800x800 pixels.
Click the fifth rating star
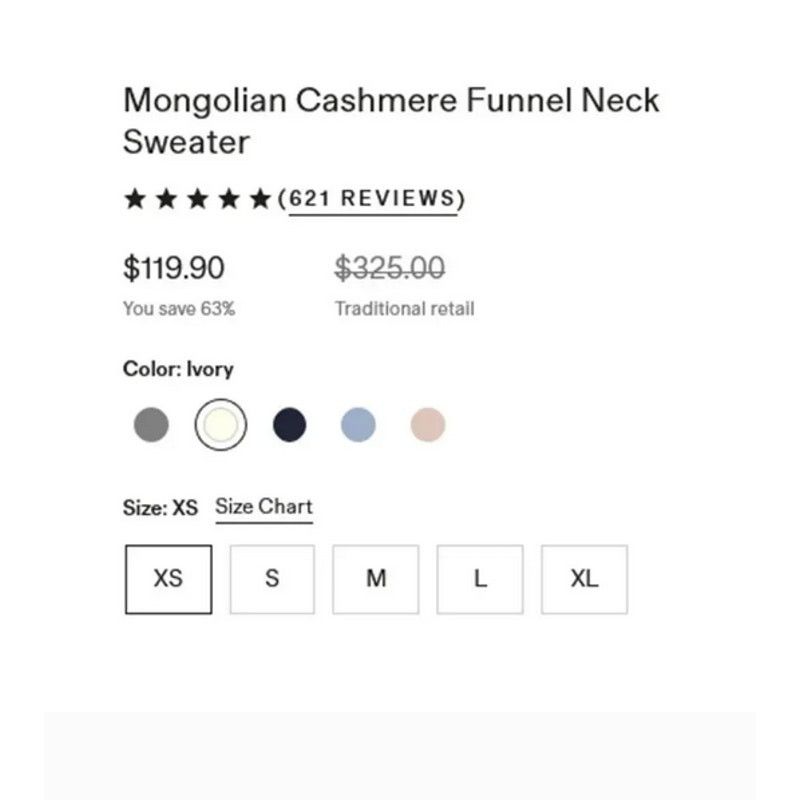260,198
